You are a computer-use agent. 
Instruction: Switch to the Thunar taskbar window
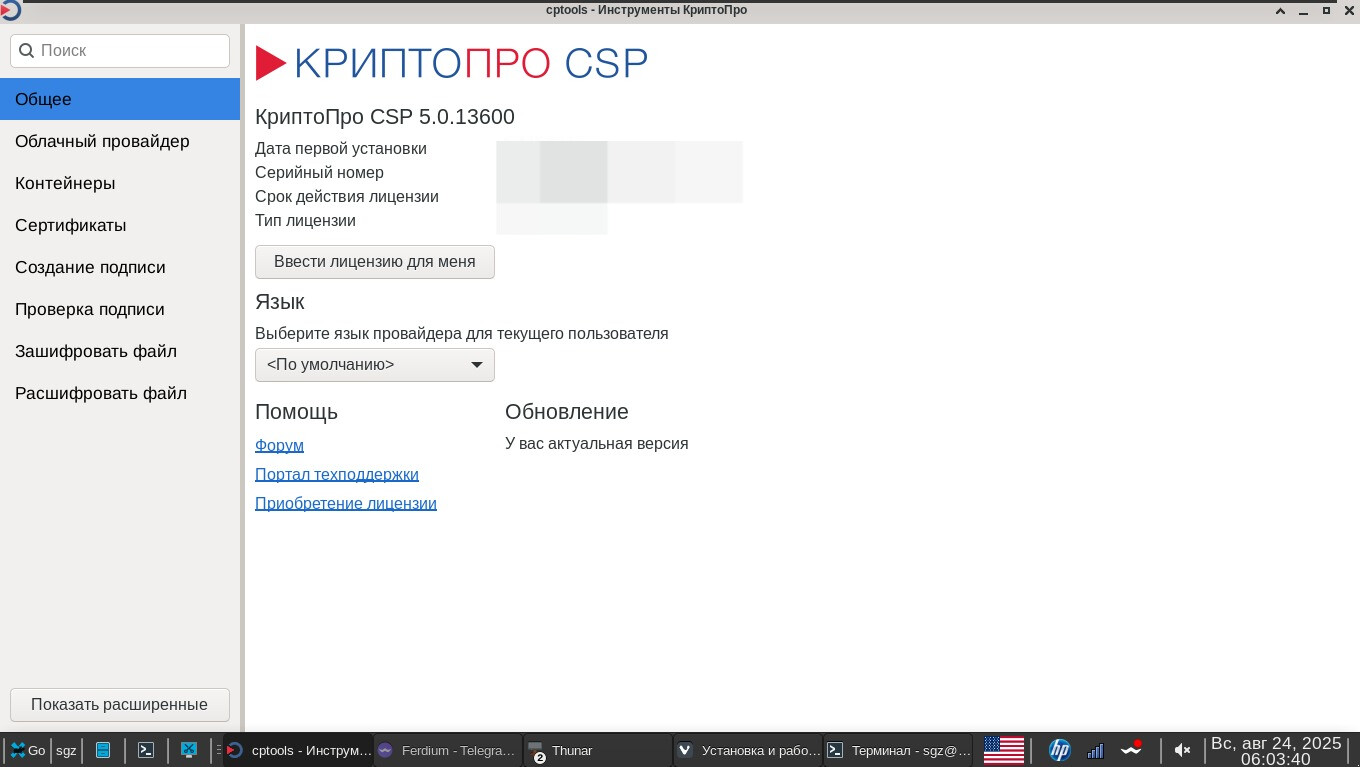[597, 750]
